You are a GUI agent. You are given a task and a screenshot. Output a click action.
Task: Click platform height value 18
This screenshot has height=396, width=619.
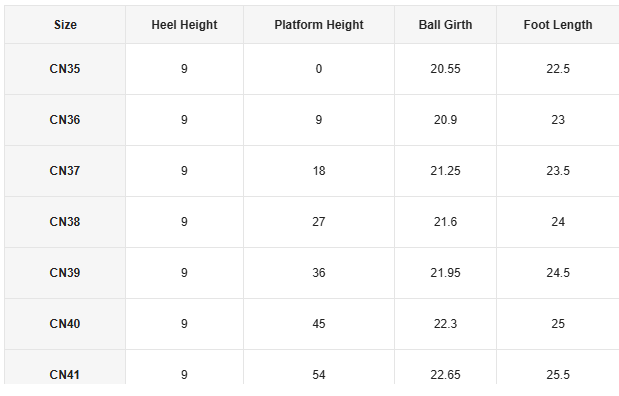pyautogui.click(x=319, y=171)
